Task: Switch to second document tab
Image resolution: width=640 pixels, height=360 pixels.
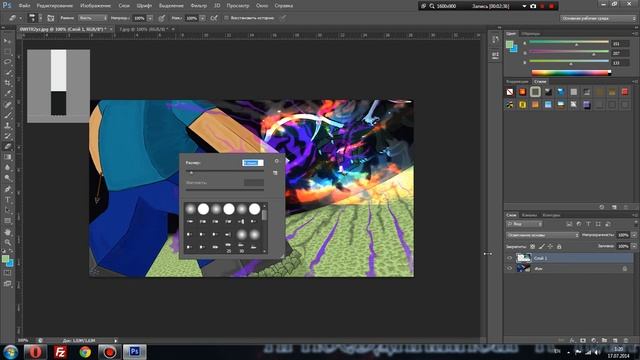Action: (144, 29)
